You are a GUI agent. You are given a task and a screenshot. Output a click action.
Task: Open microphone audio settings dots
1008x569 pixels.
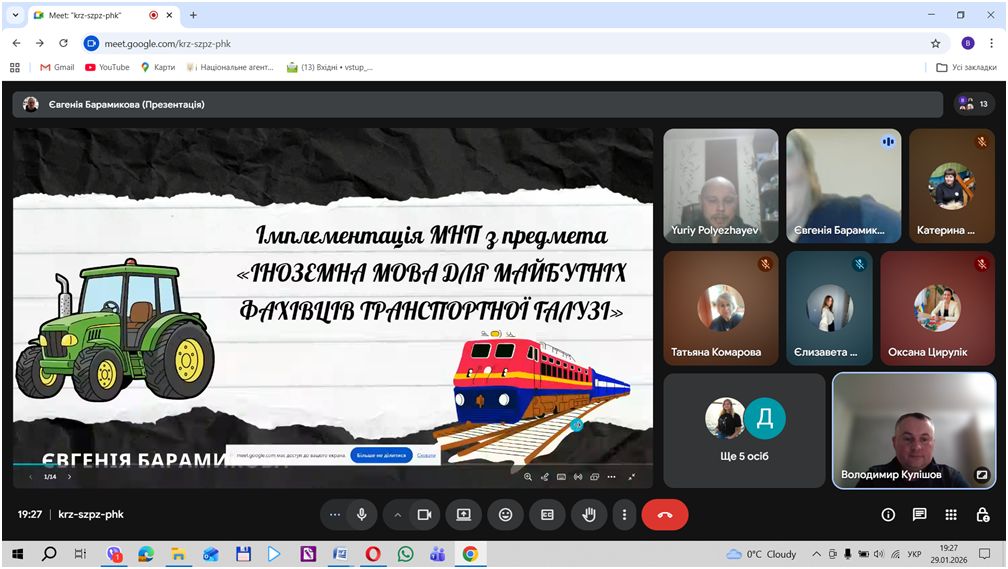[x=335, y=514]
